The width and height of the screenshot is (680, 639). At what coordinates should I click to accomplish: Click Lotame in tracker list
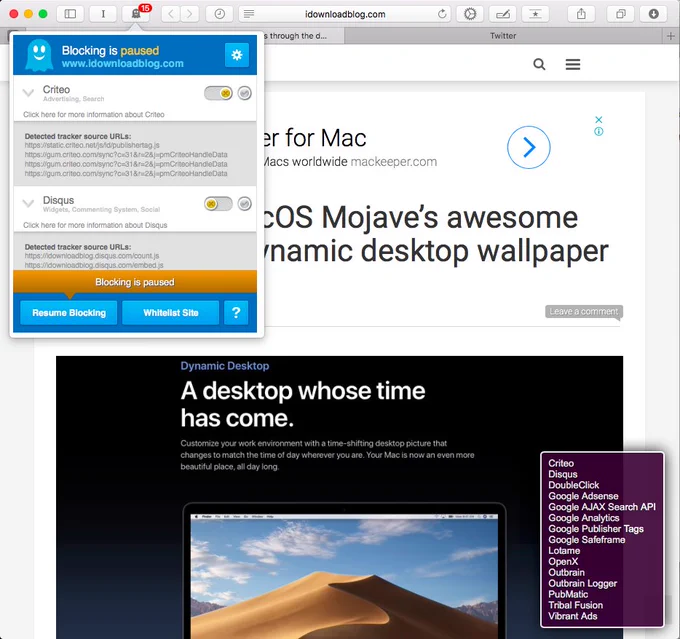564,551
